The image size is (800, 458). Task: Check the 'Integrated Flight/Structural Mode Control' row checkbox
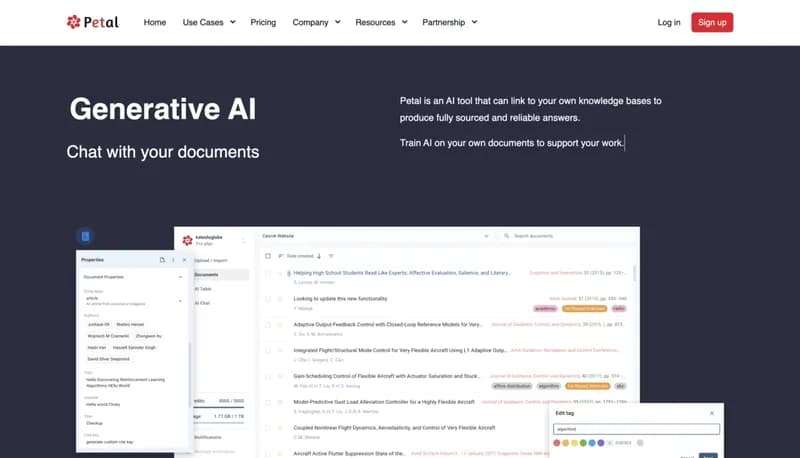(268, 351)
